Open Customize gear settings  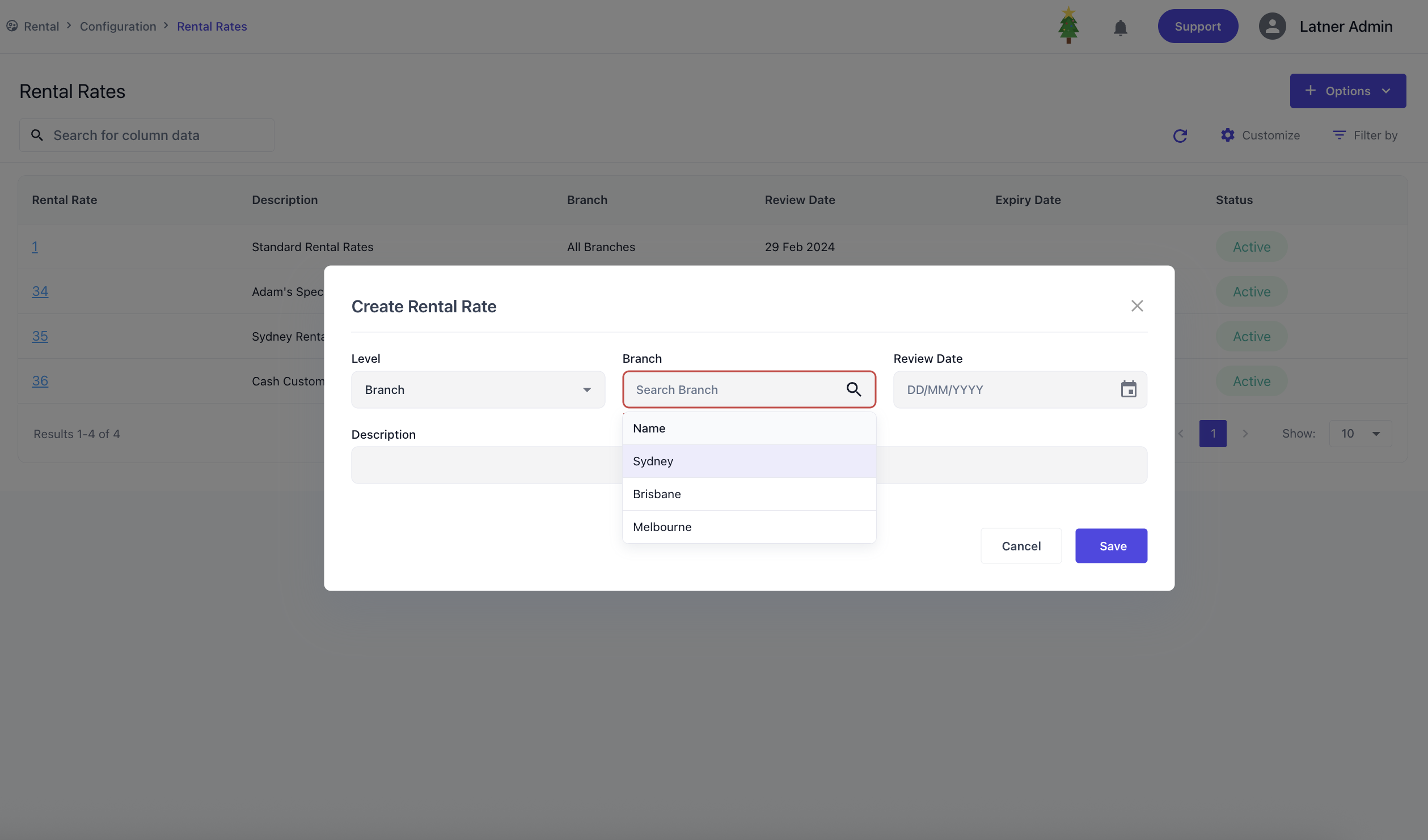pos(1260,135)
